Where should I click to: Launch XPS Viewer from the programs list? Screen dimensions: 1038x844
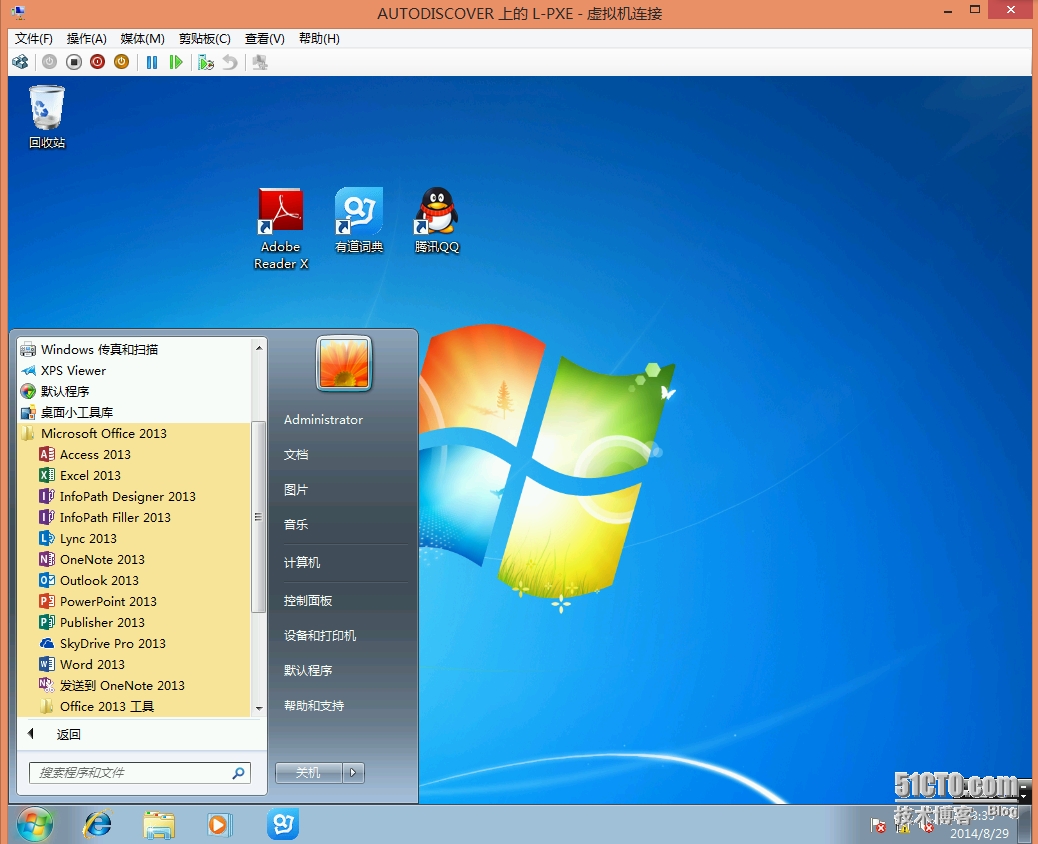tap(134, 371)
